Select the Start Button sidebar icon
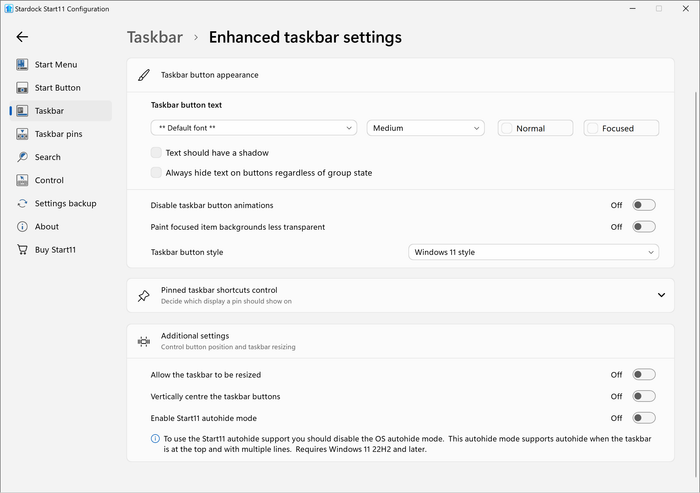This screenshot has width=700, height=493. pyautogui.click(x=22, y=88)
